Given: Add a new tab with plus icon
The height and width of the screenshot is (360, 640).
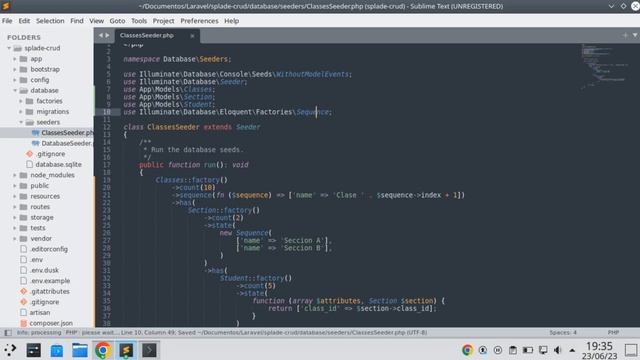Looking at the screenshot, I should (x=625, y=36).
